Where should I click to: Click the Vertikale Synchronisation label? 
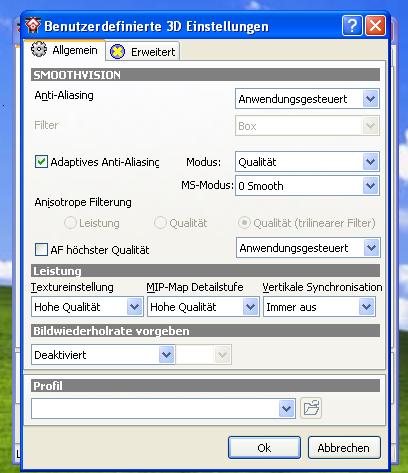tap(322, 287)
